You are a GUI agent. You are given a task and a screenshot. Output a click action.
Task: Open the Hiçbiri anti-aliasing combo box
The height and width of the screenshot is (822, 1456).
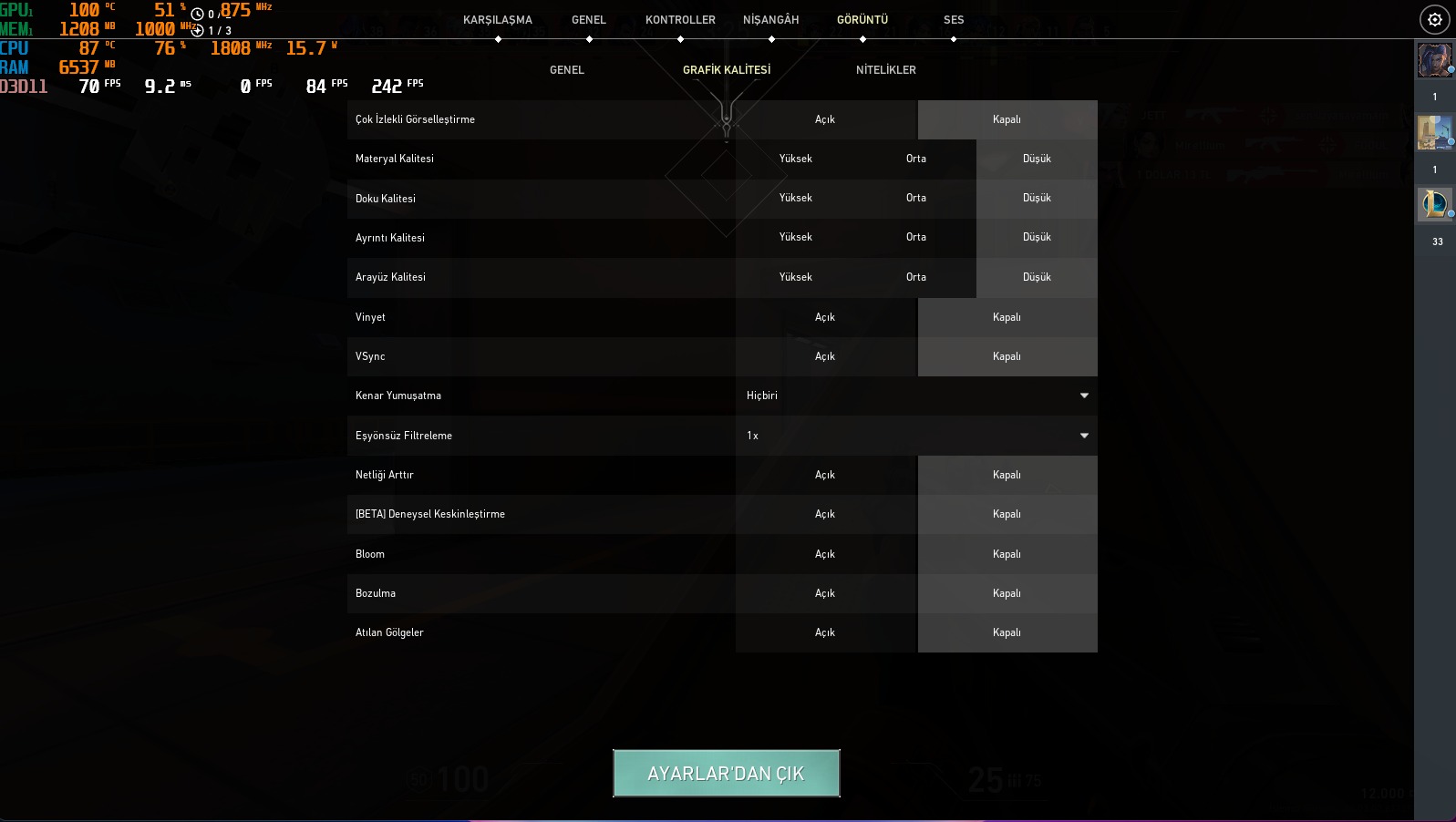click(916, 396)
